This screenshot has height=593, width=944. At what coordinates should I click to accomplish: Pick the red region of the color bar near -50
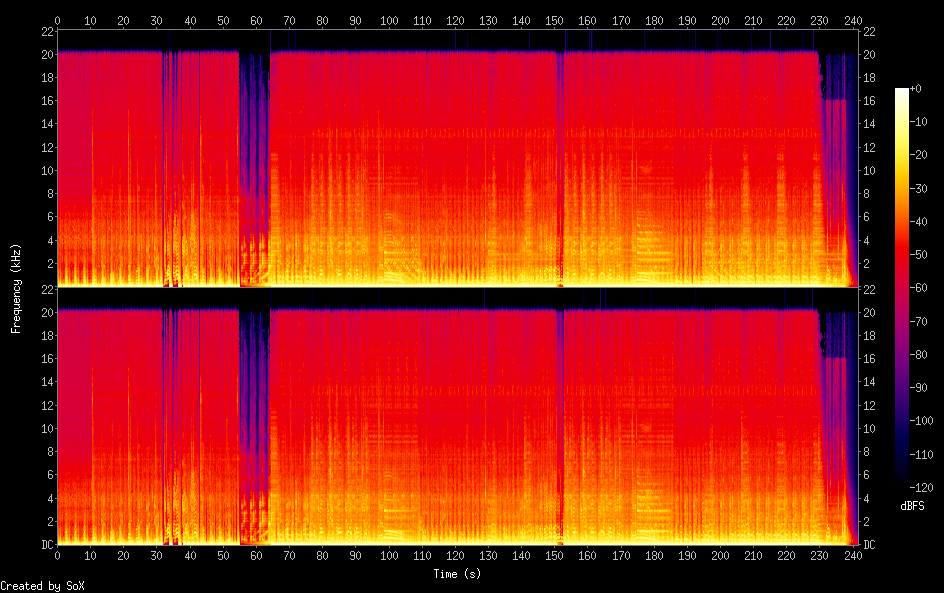tap(902, 246)
